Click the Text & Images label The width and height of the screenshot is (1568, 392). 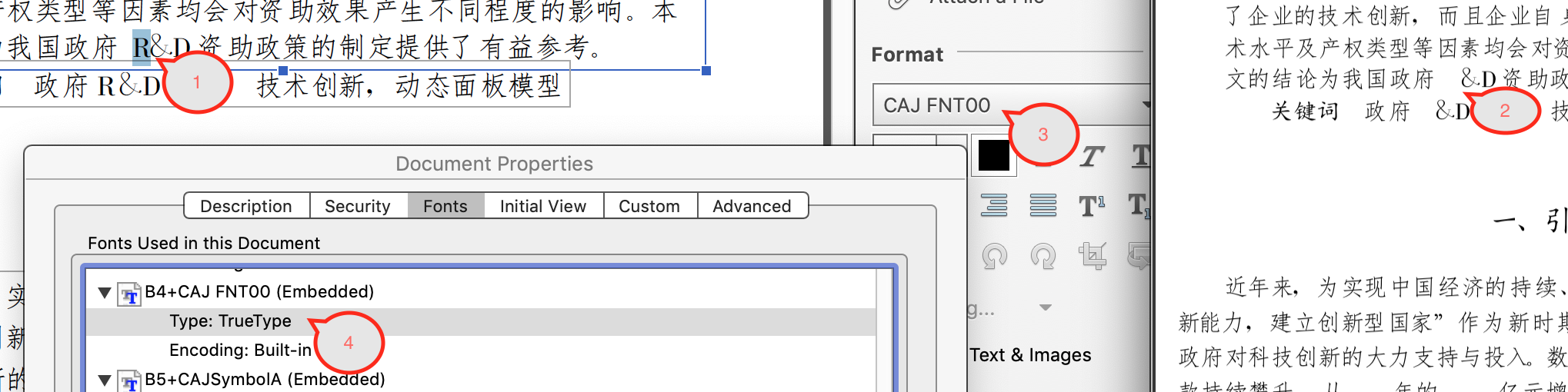(x=1030, y=355)
